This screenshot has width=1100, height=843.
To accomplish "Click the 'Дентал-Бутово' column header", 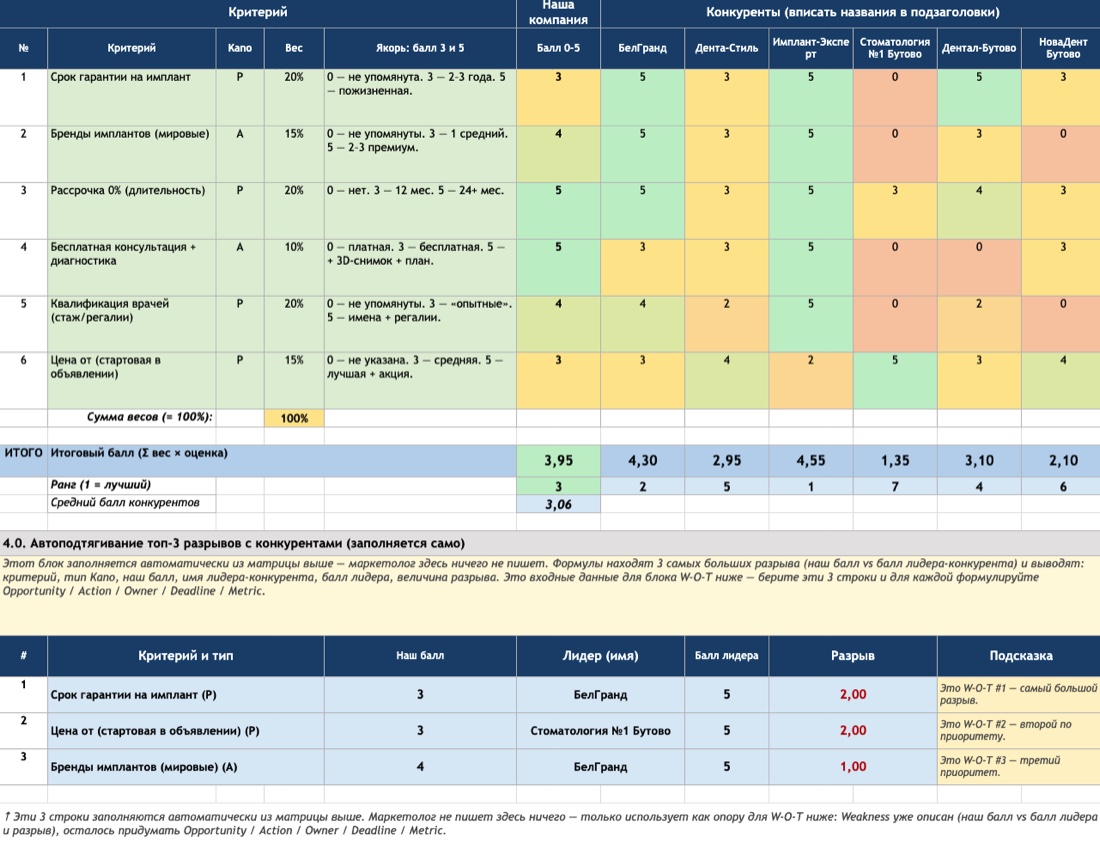I will (x=979, y=48).
